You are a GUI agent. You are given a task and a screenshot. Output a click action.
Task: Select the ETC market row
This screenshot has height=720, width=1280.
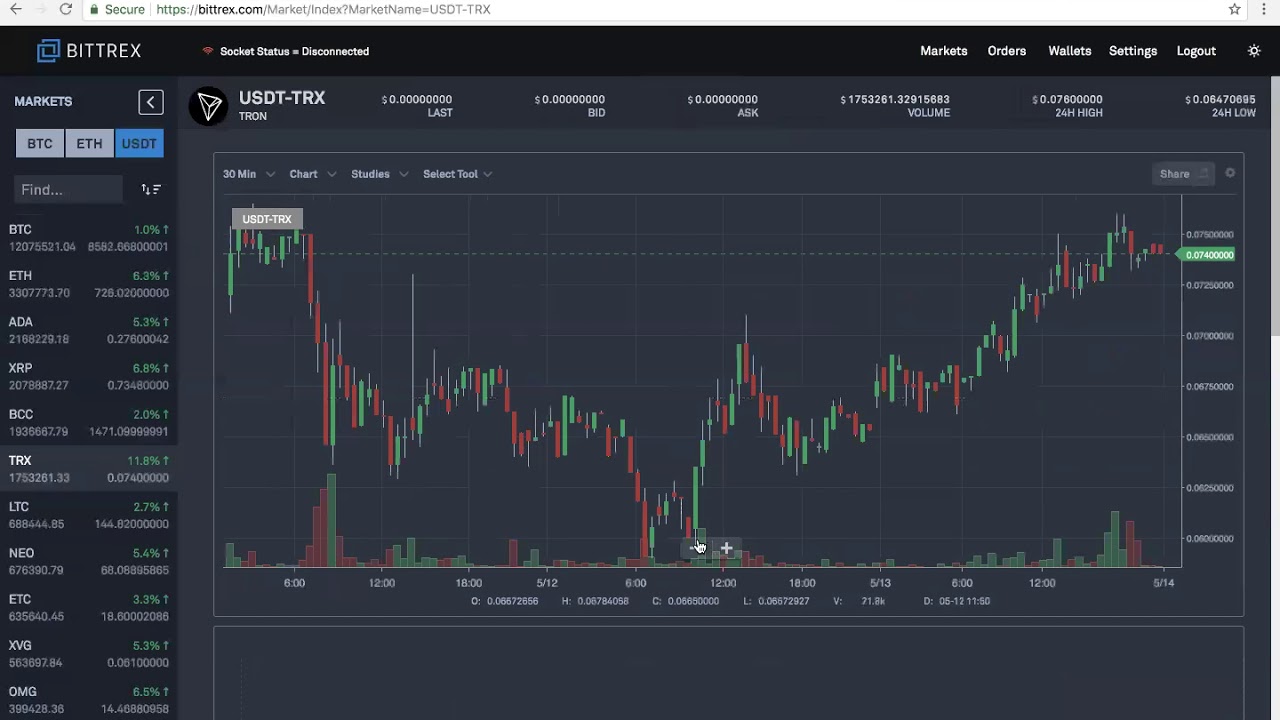(x=89, y=608)
